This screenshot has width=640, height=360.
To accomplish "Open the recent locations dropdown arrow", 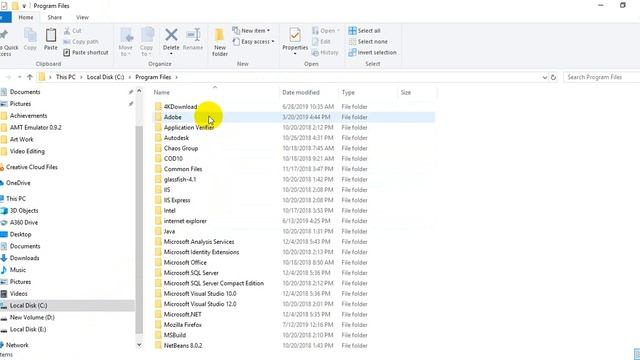I will coord(19,77).
